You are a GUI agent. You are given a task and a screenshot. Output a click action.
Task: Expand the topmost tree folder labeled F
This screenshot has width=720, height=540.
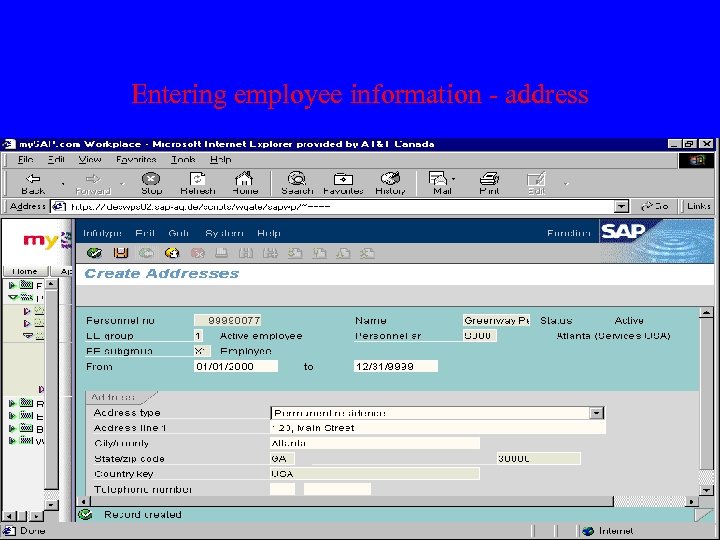pos(12,285)
